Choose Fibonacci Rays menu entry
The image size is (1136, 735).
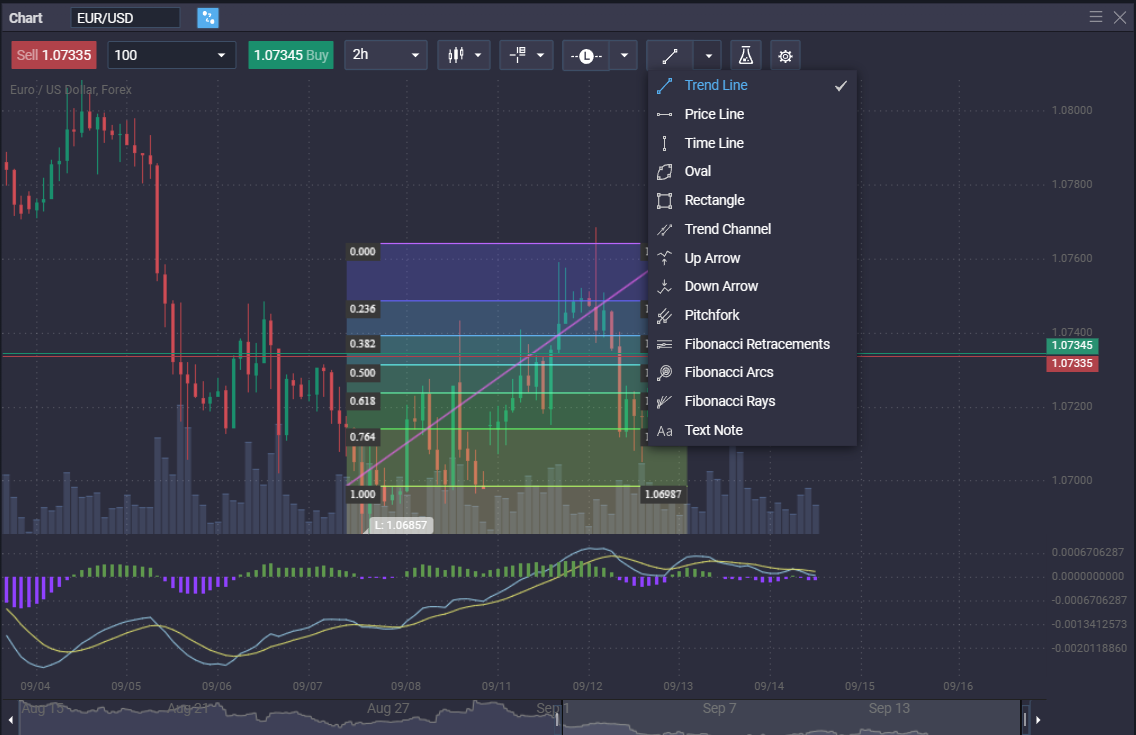coord(752,401)
